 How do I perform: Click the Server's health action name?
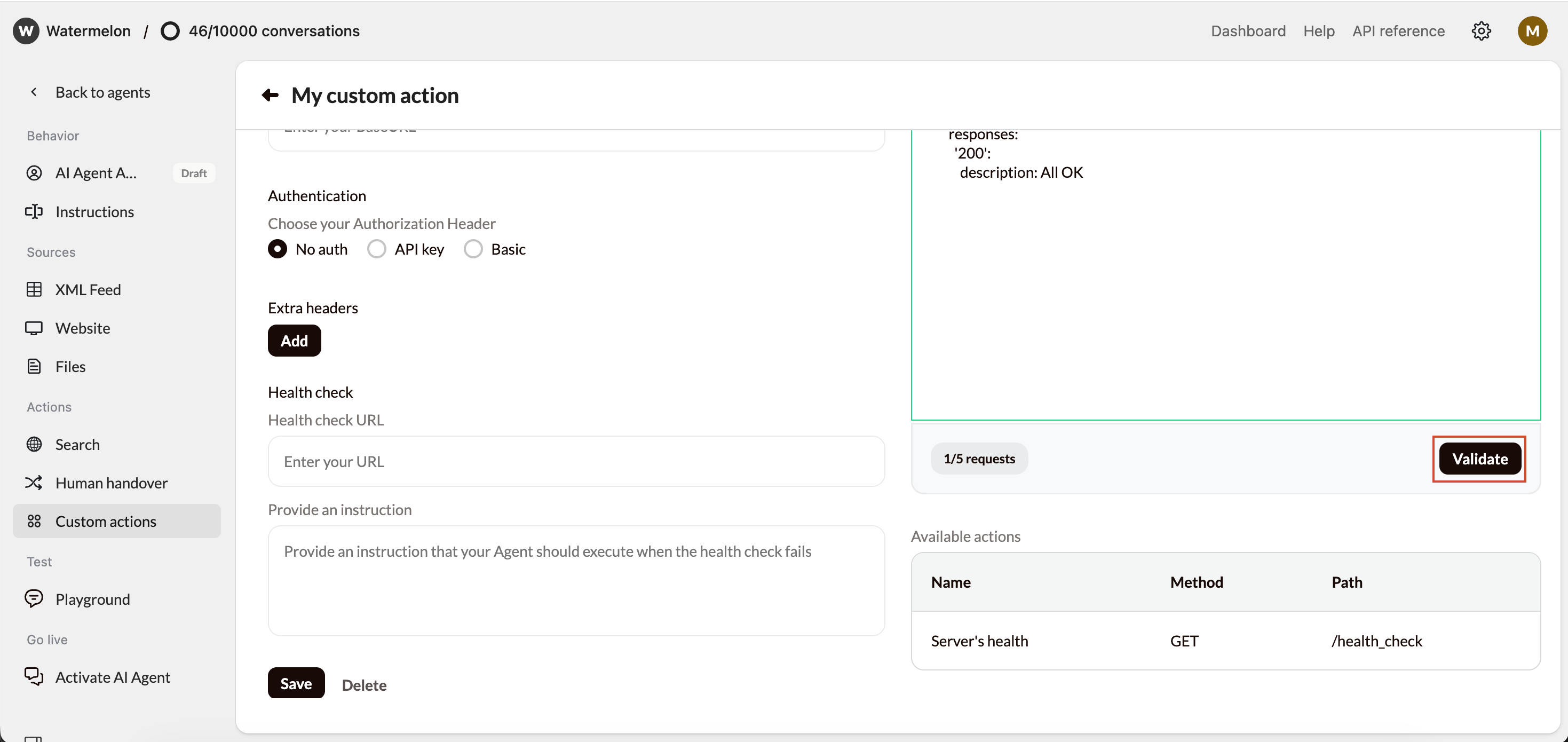pyautogui.click(x=979, y=641)
